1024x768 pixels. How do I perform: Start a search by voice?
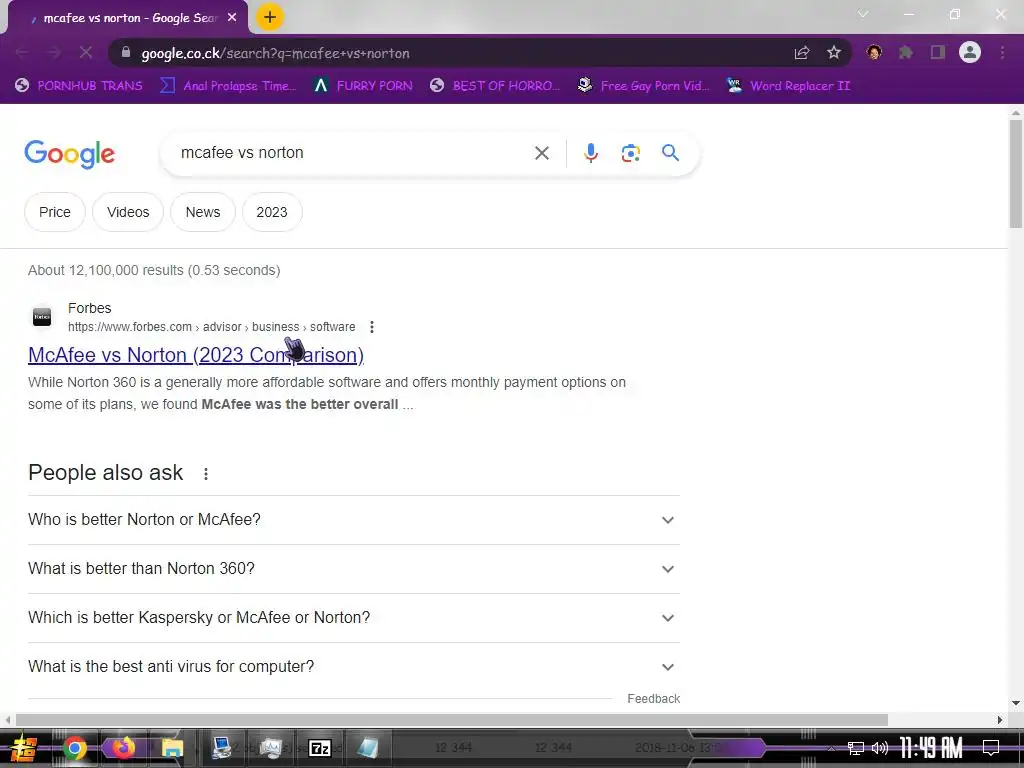click(x=590, y=153)
